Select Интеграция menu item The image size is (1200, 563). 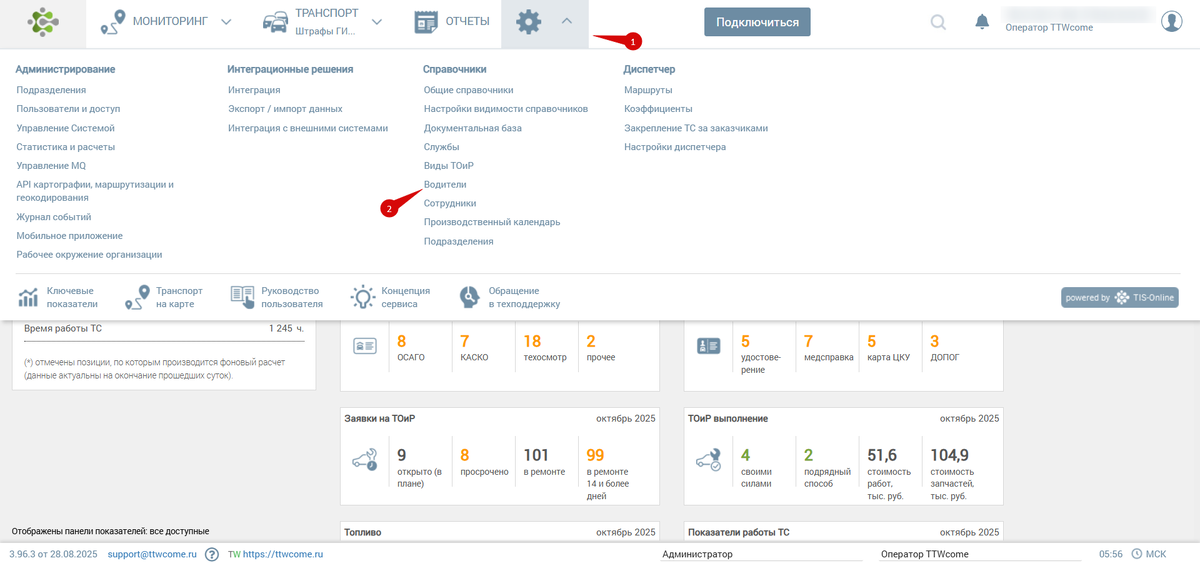pyautogui.click(x=254, y=90)
